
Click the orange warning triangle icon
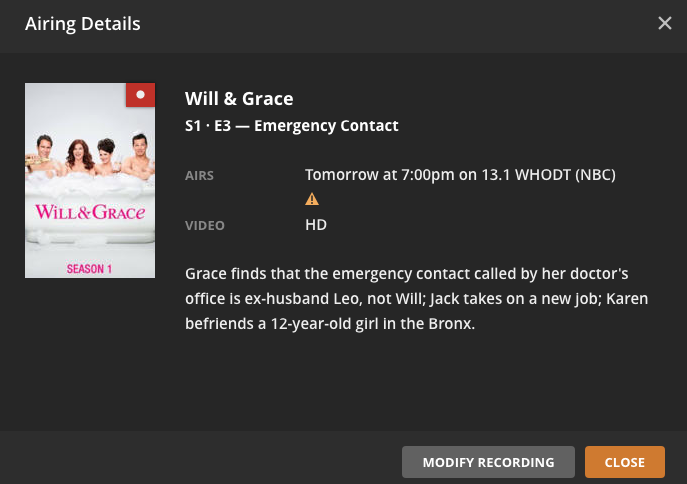312,199
